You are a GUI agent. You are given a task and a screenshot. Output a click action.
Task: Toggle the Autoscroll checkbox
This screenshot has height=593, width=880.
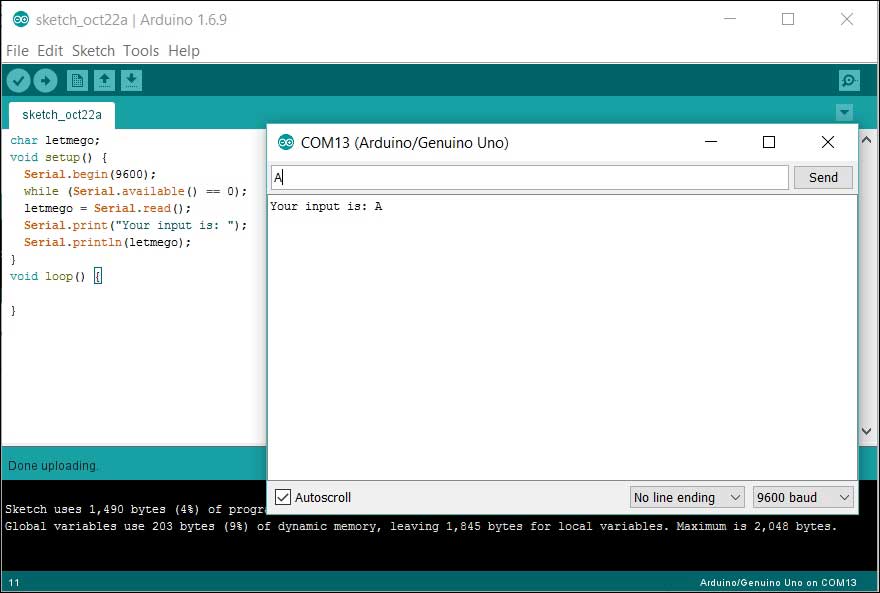tap(283, 497)
